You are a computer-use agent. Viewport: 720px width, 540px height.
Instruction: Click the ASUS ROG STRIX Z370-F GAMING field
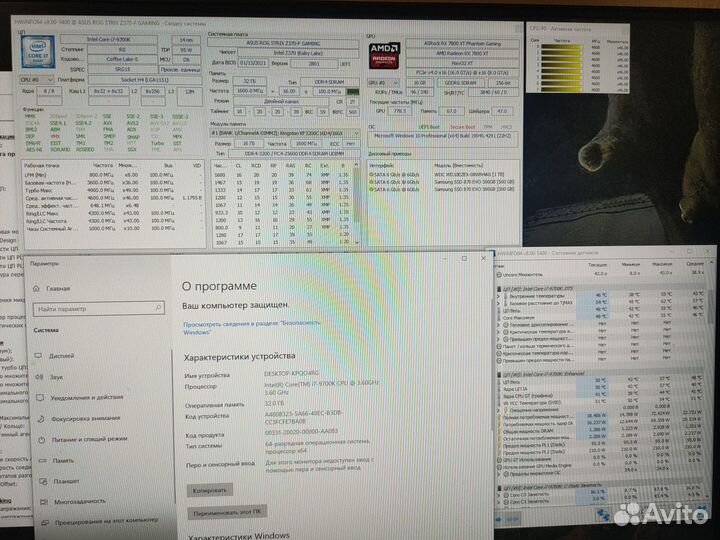(283, 43)
